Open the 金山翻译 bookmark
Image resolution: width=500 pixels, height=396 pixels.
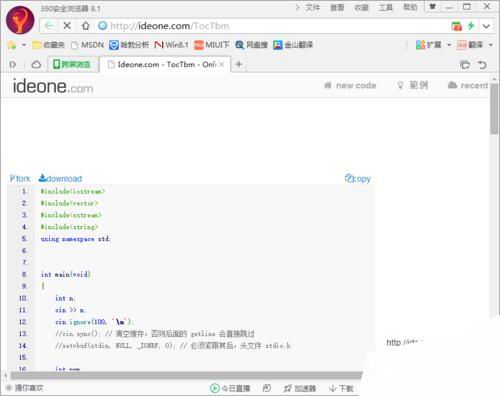point(293,45)
